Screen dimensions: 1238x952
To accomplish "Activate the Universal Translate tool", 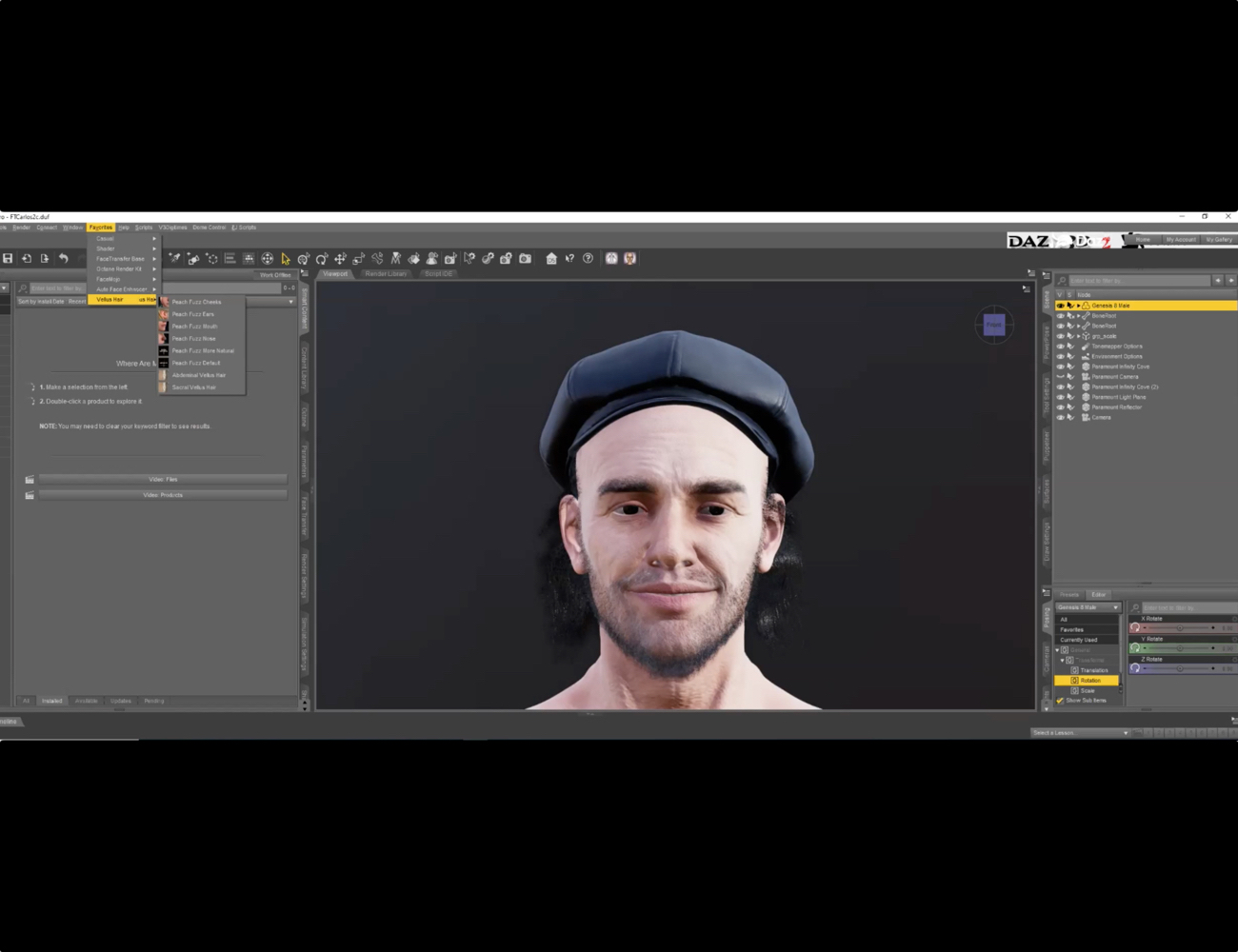I will [x=339, y=258].
